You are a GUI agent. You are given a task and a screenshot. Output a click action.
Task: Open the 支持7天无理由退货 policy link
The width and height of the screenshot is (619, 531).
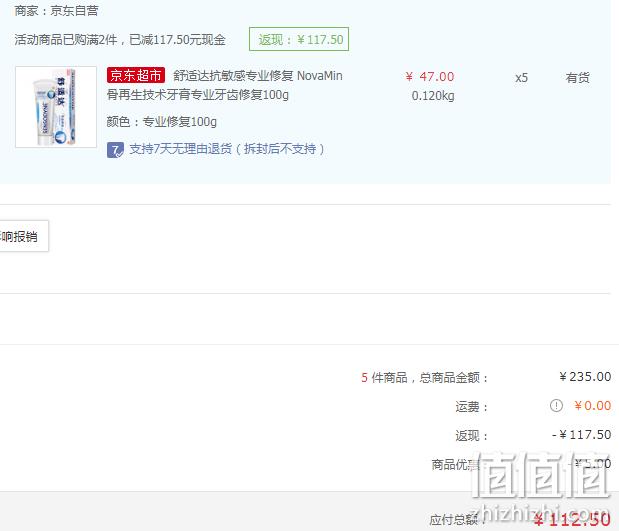click(x=227, y=149)
